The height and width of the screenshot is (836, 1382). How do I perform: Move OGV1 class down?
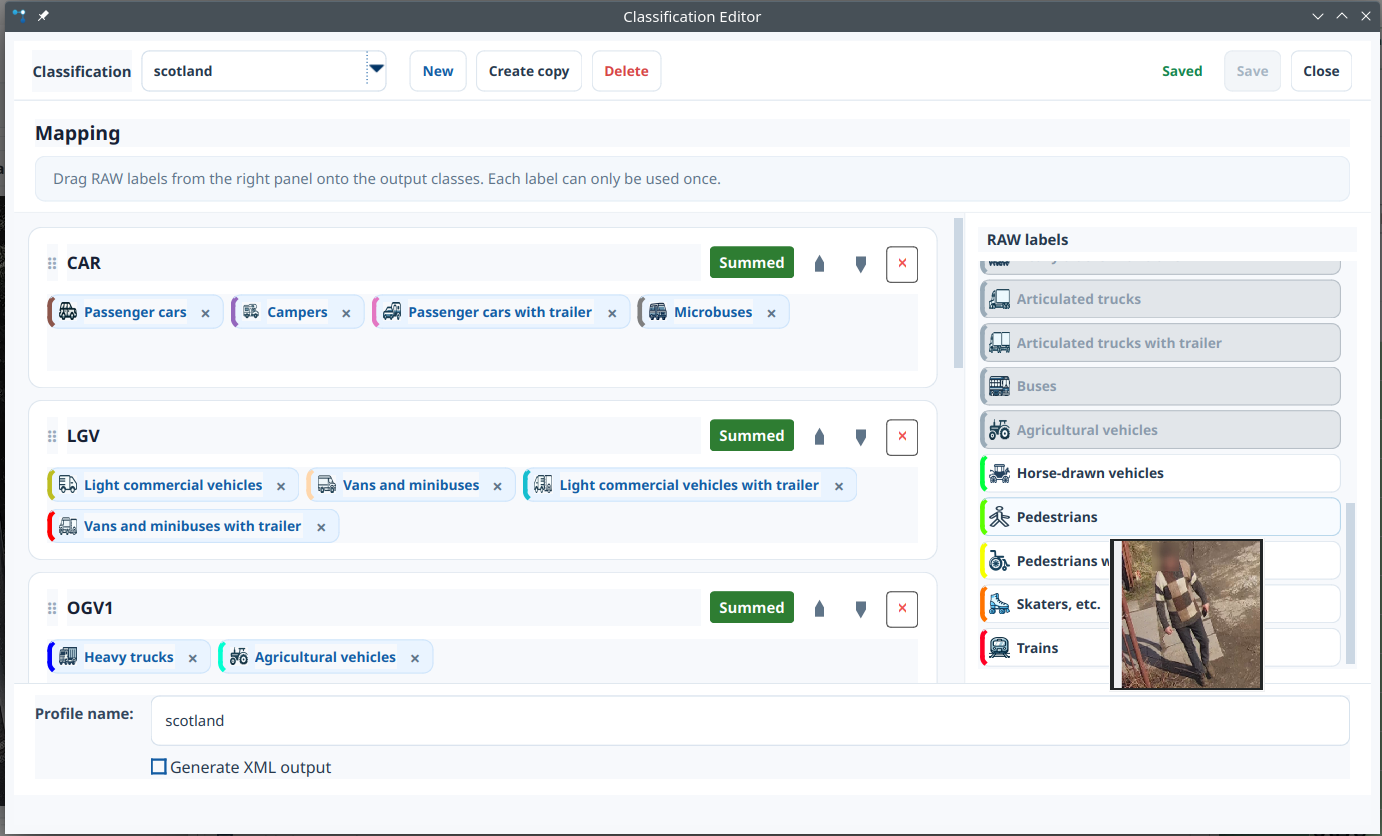click(x=861, y=609)
